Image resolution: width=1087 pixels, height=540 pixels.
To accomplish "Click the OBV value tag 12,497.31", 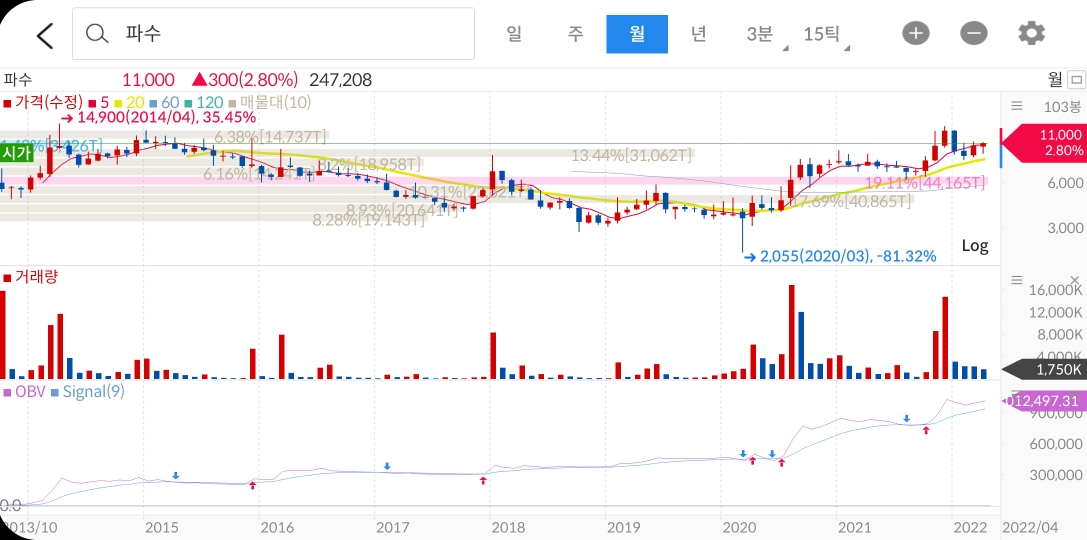I will pyautogui.click(x=1045, y=401).
